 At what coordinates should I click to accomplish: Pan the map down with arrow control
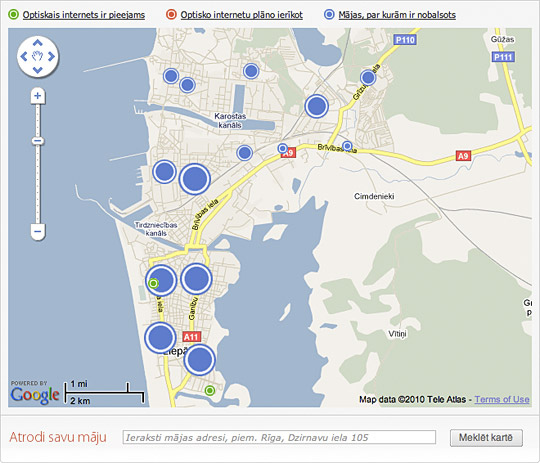coord(38,70)
